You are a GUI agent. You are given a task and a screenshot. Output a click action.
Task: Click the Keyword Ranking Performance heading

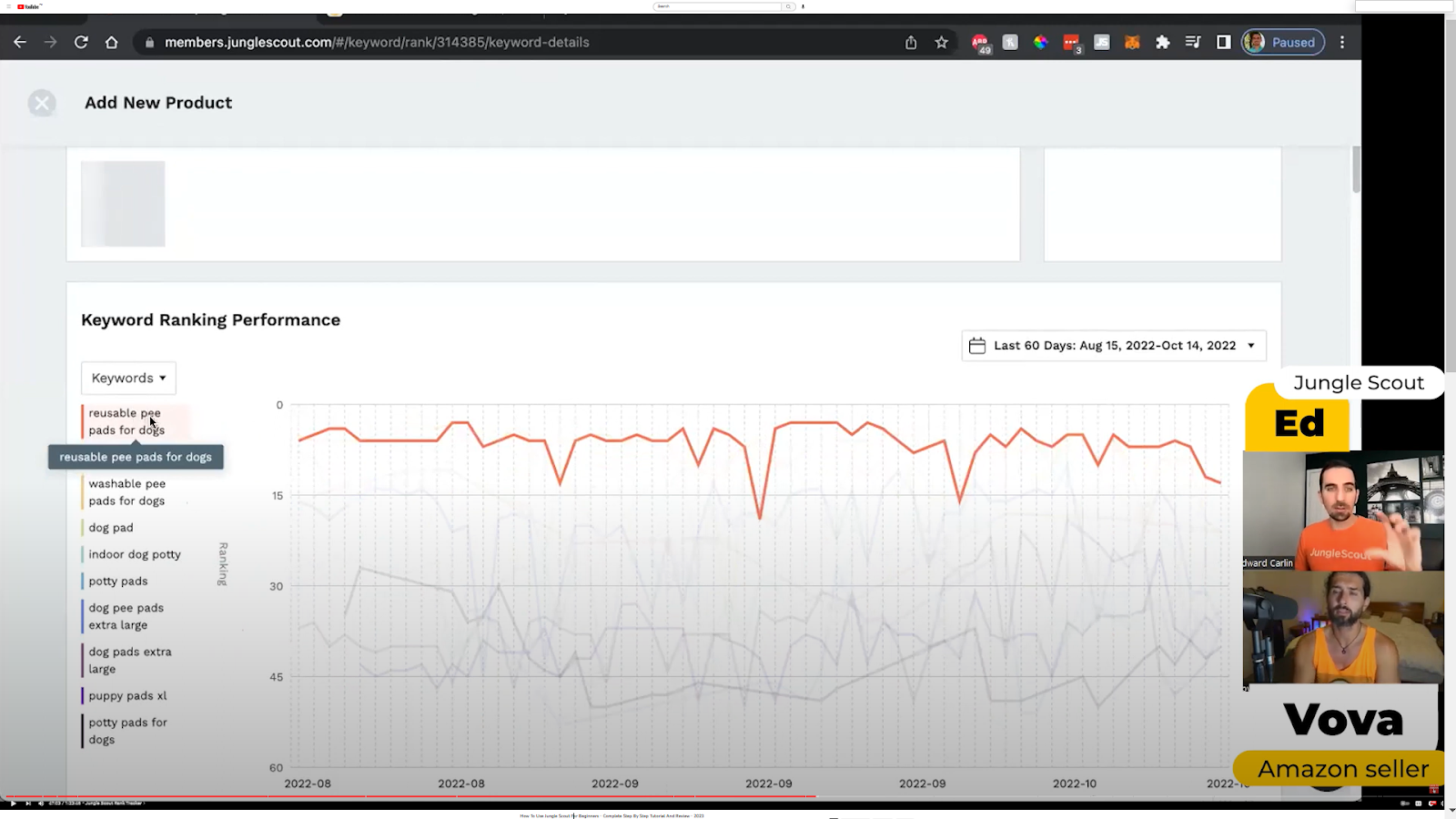click(210, 320)
